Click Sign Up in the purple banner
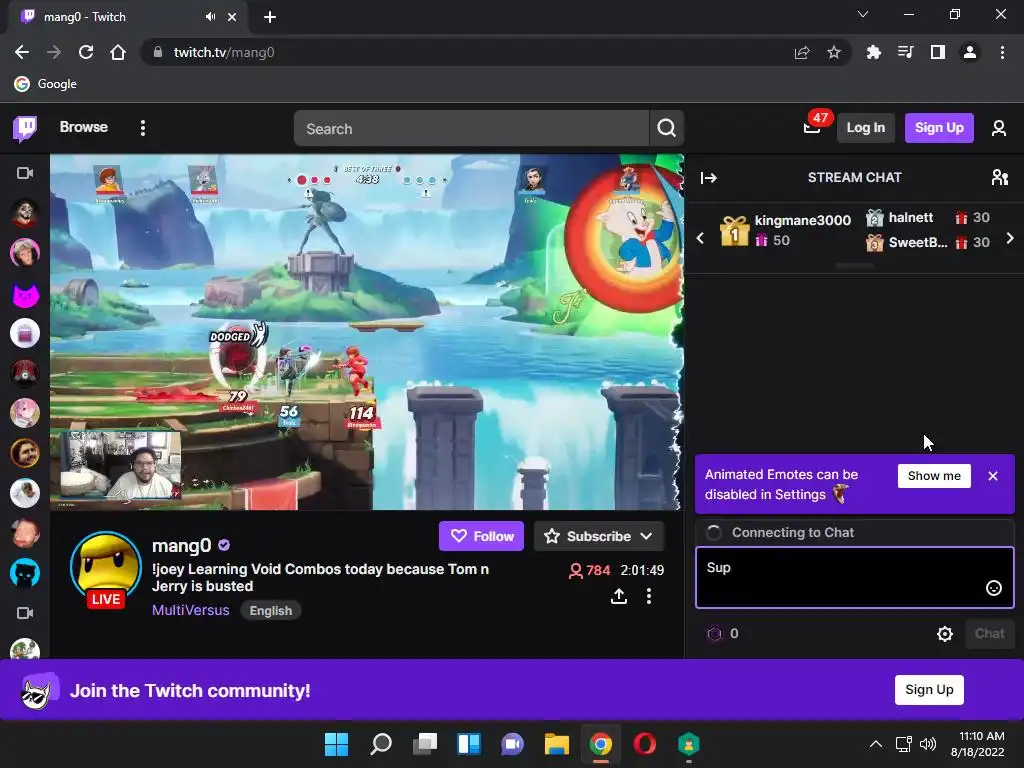This screenshot has width=1024, height=768. [929, 690]
